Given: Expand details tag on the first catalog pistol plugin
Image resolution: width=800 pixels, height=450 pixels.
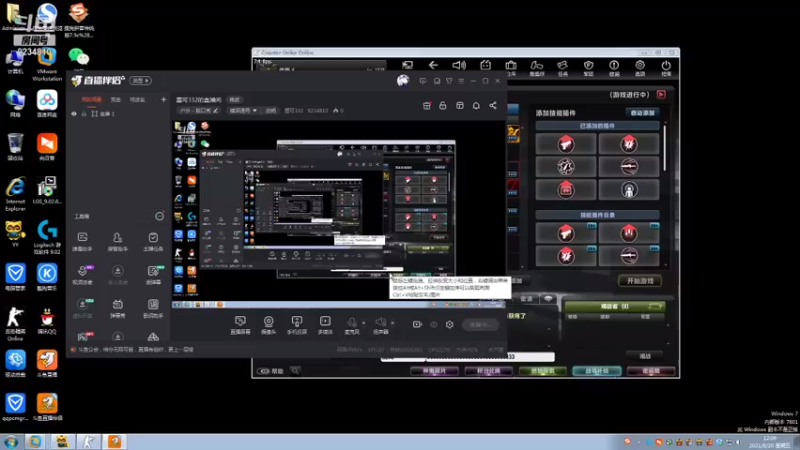Looking at the screenshot, I should (x=591, y=226).
